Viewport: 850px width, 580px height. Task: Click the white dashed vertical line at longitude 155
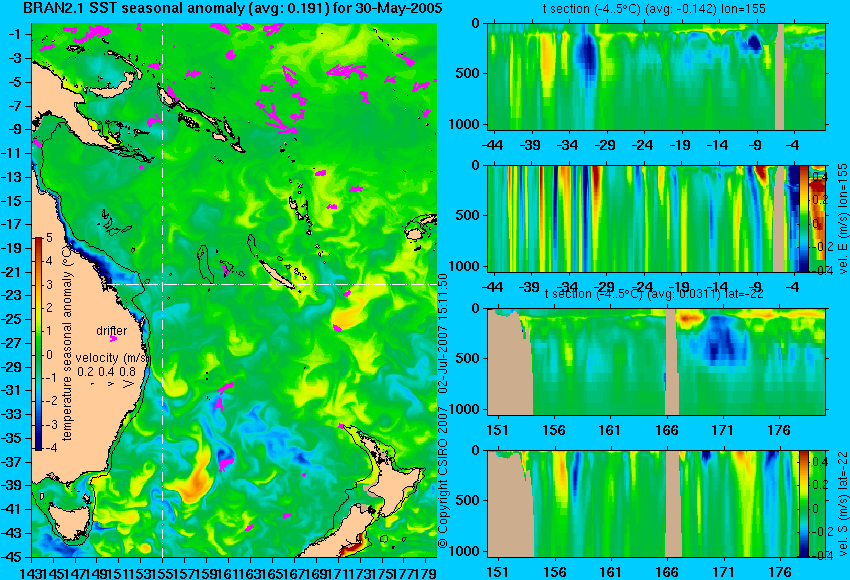coord(163,290)
